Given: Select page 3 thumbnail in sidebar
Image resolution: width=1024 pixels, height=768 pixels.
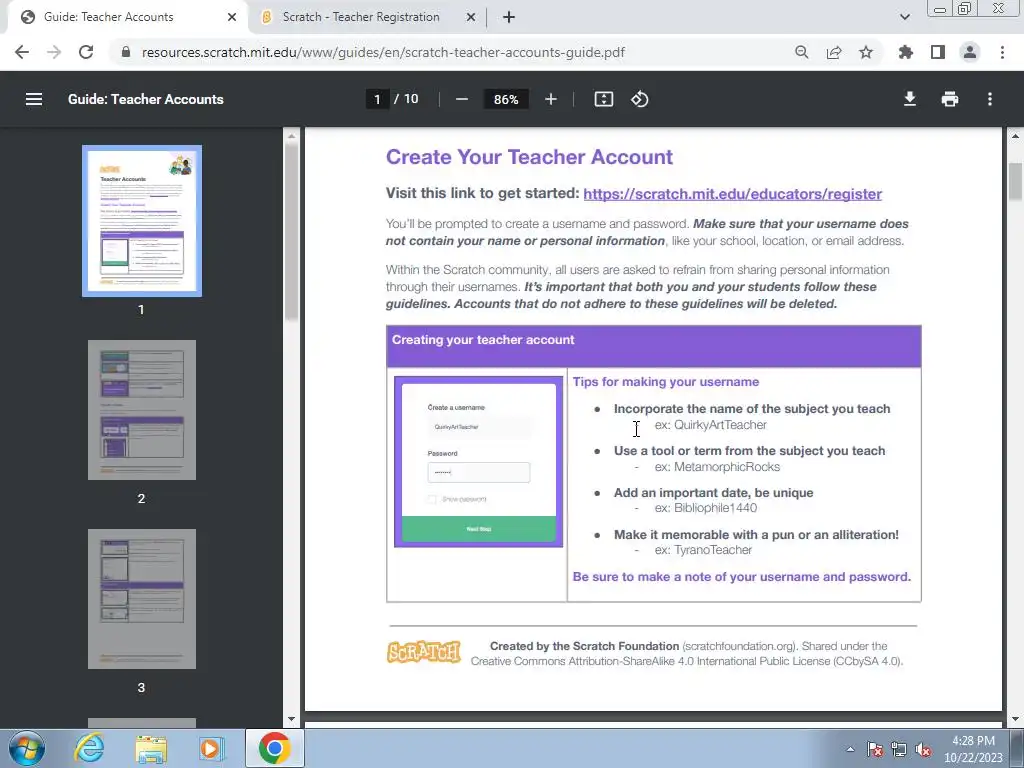Looking at the screenshot, I should (x=142, y=599).
